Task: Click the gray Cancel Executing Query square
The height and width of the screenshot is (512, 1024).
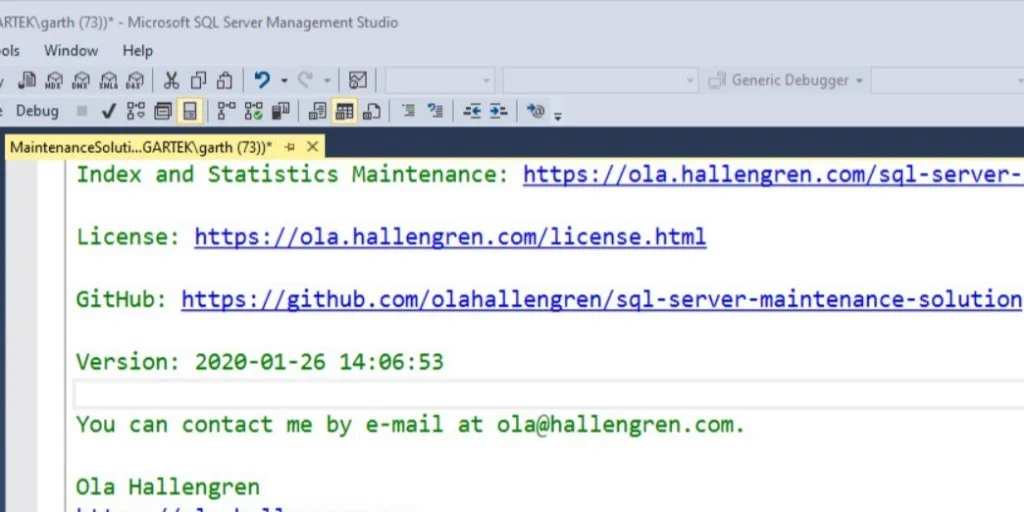Action: (82, 111)
